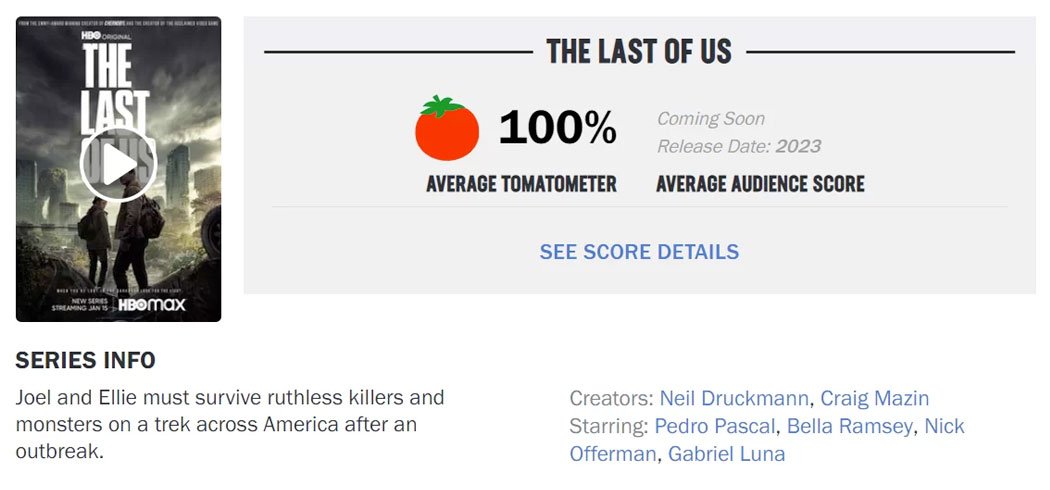Viewport: 1050px width, 490px height.
Task: Open SEE SCORE DETAILS link
Action: 639,252
